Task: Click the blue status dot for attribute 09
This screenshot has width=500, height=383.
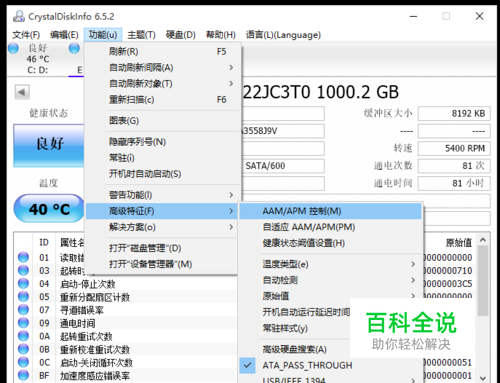Action: [x=23, y=323]
